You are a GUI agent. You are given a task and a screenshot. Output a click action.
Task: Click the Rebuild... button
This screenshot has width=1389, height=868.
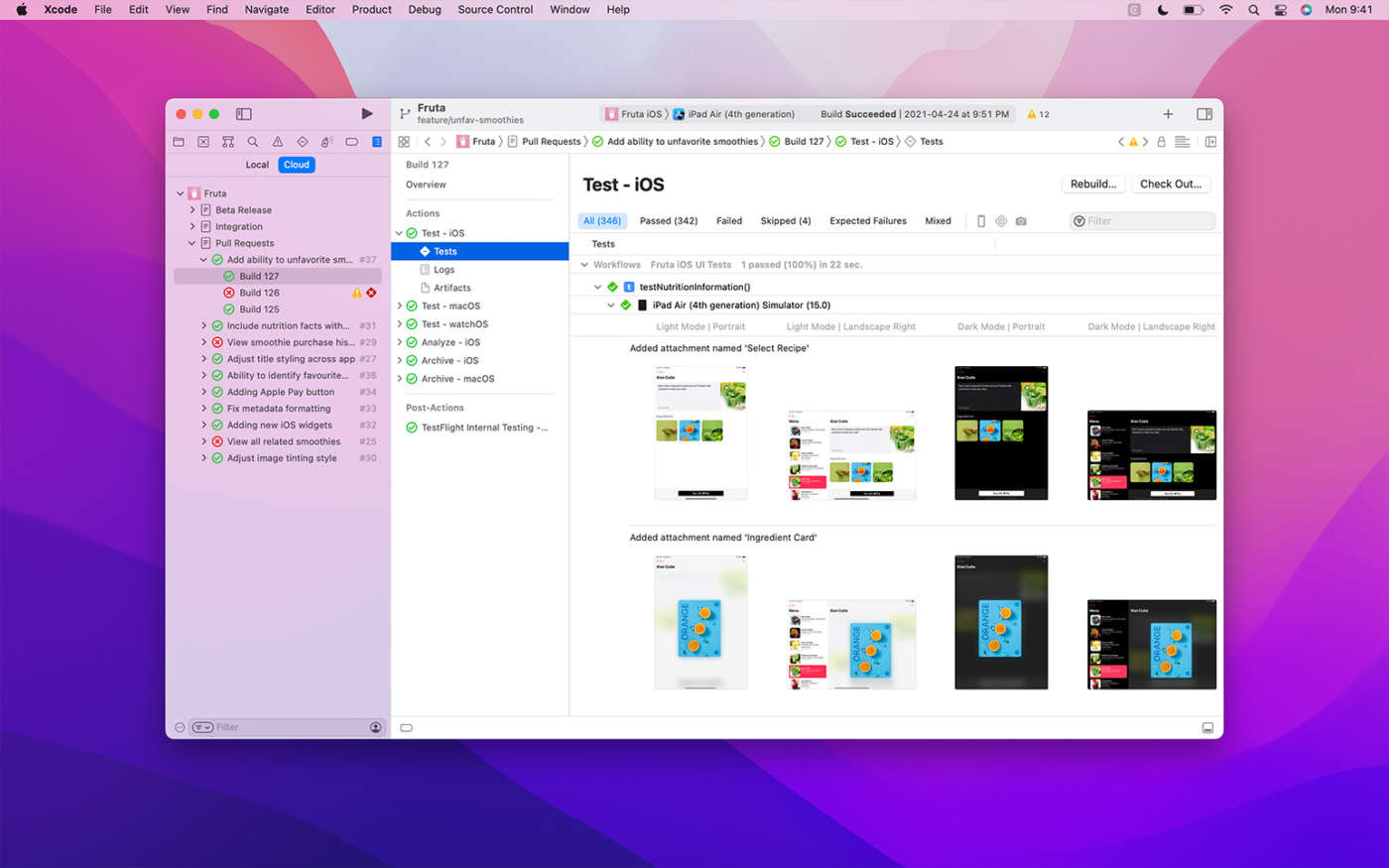(x=1093, y=185)
